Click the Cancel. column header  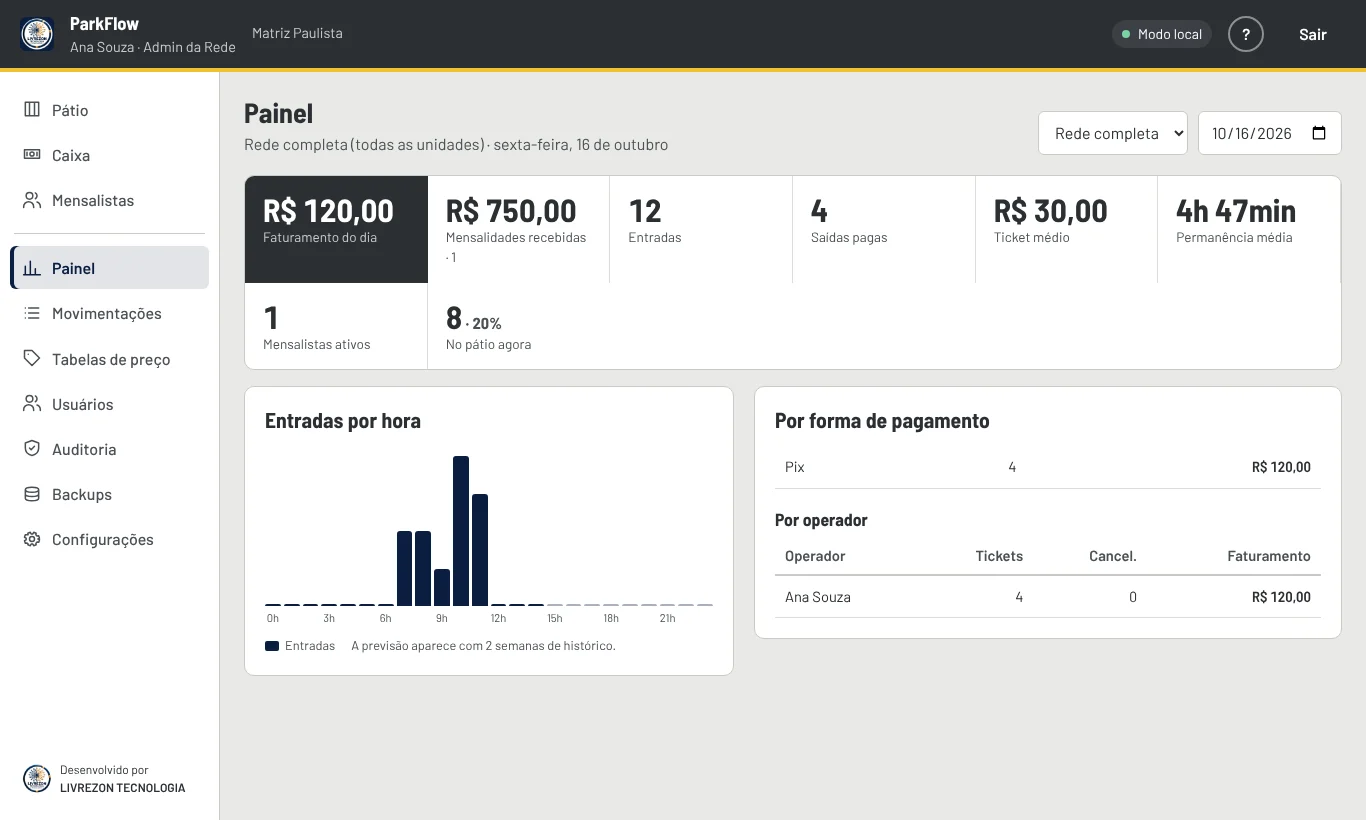coord(1113,556)
